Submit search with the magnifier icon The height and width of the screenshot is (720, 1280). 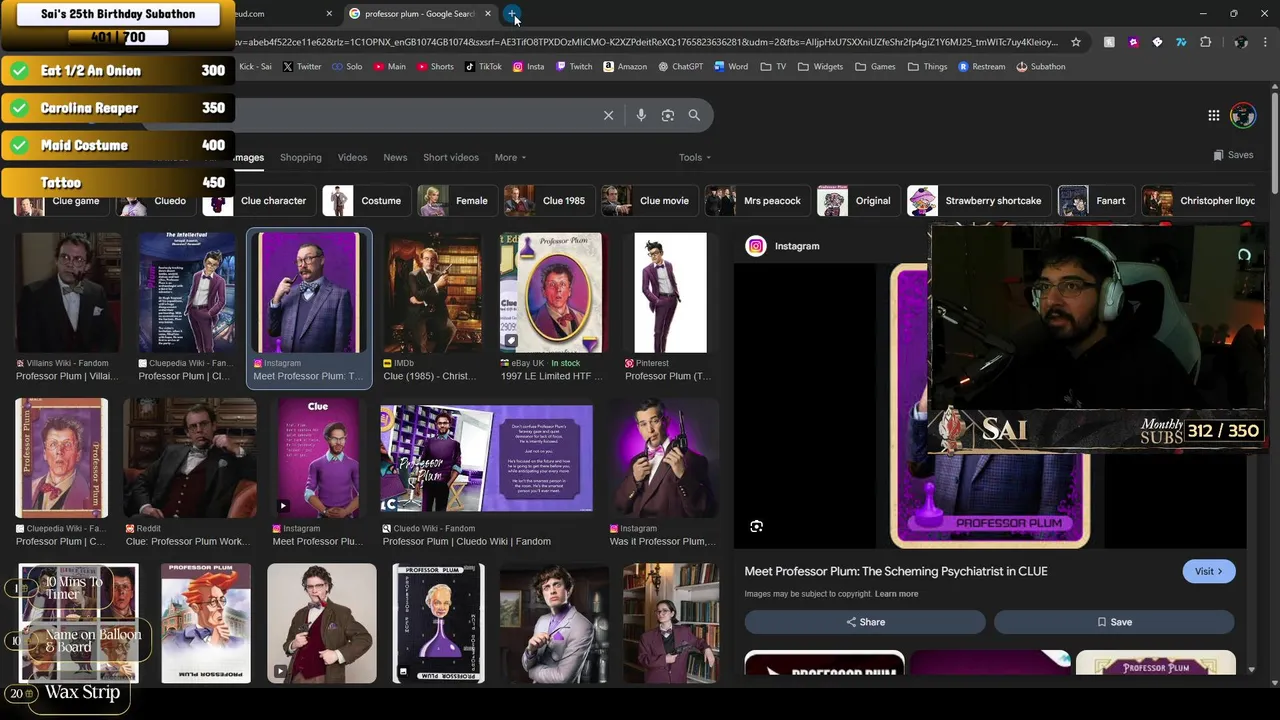[694, 115]
